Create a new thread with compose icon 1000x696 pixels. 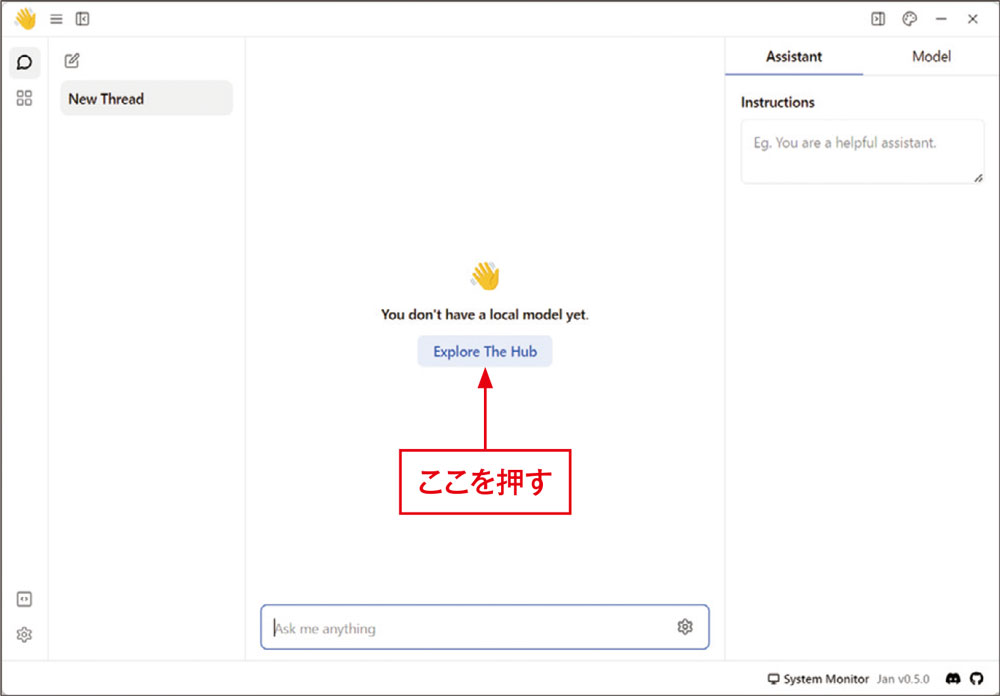(x=72, y=61)
